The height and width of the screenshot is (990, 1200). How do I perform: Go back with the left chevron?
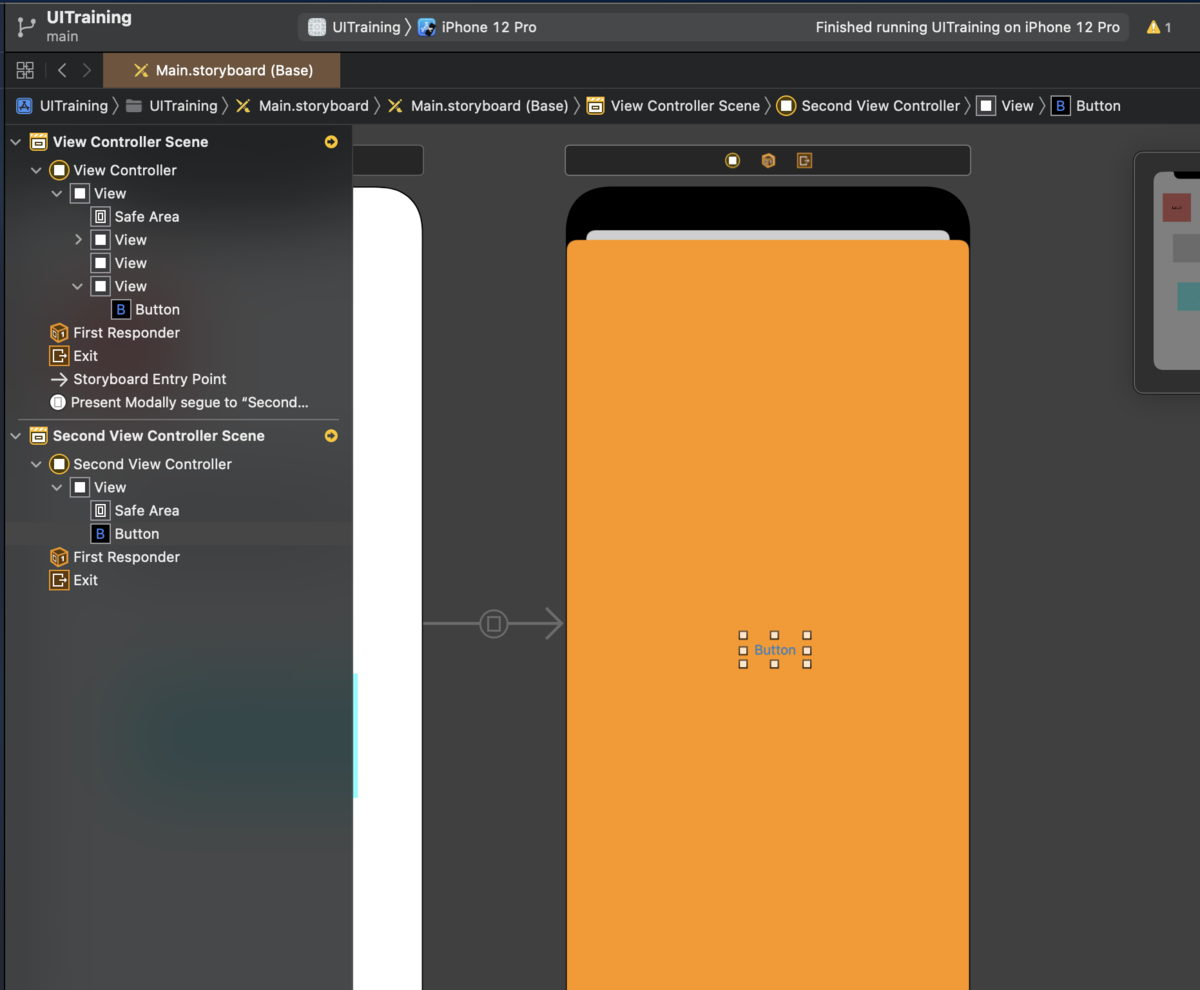[62, 70]
